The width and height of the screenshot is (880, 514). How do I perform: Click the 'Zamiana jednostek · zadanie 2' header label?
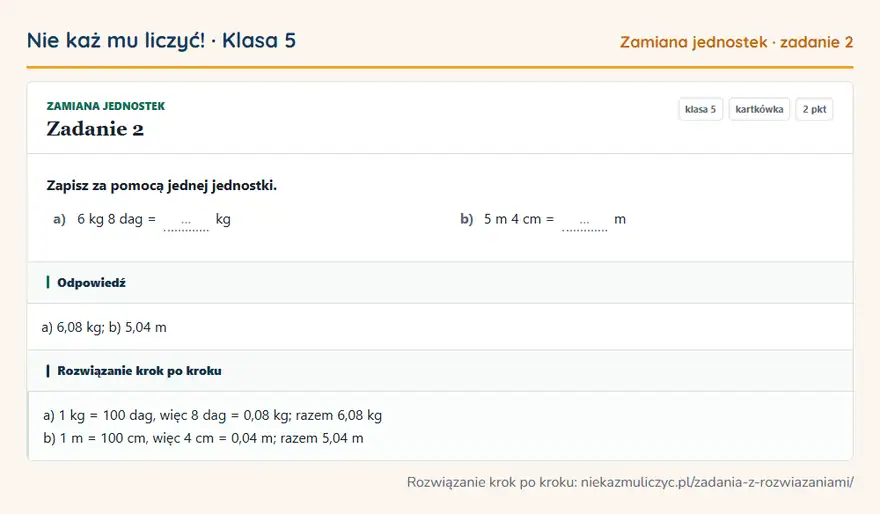pos(736,42)
